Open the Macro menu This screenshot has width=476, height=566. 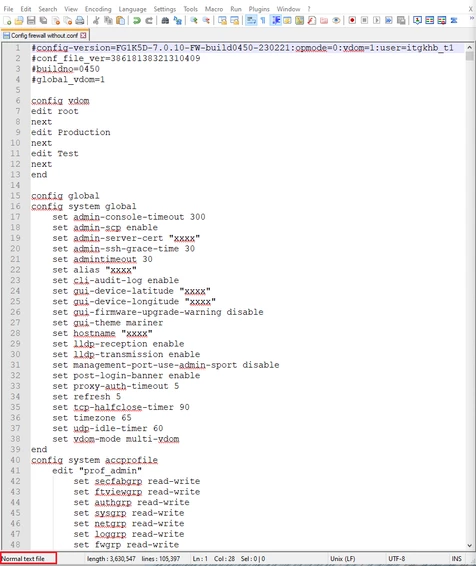click(214, 9)
